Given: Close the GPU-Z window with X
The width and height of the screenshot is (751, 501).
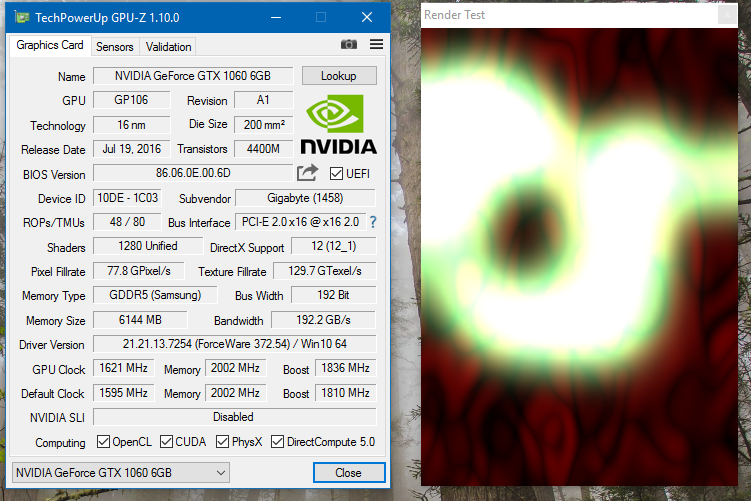Looking at the screenshot, I should coord(367,18).
